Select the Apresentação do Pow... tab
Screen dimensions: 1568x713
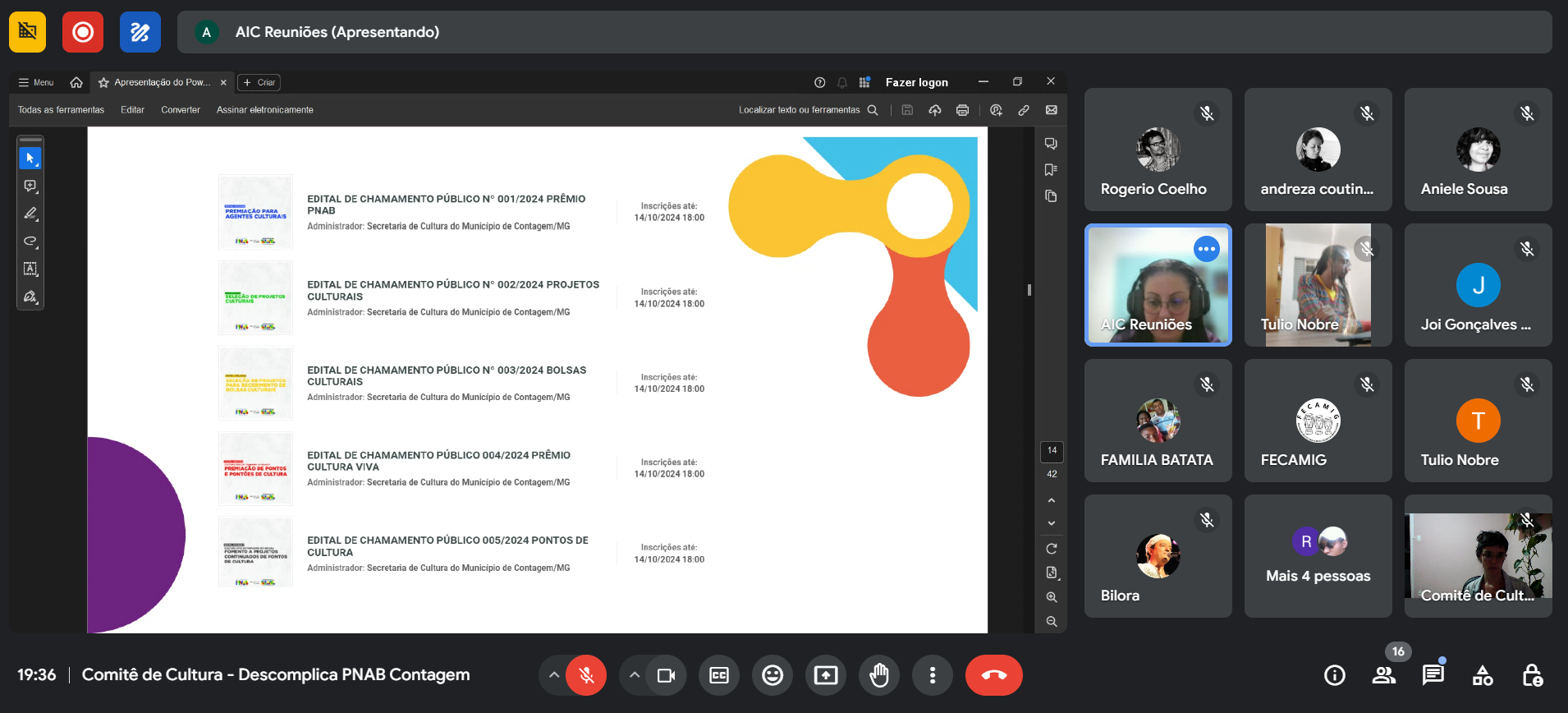162,82
